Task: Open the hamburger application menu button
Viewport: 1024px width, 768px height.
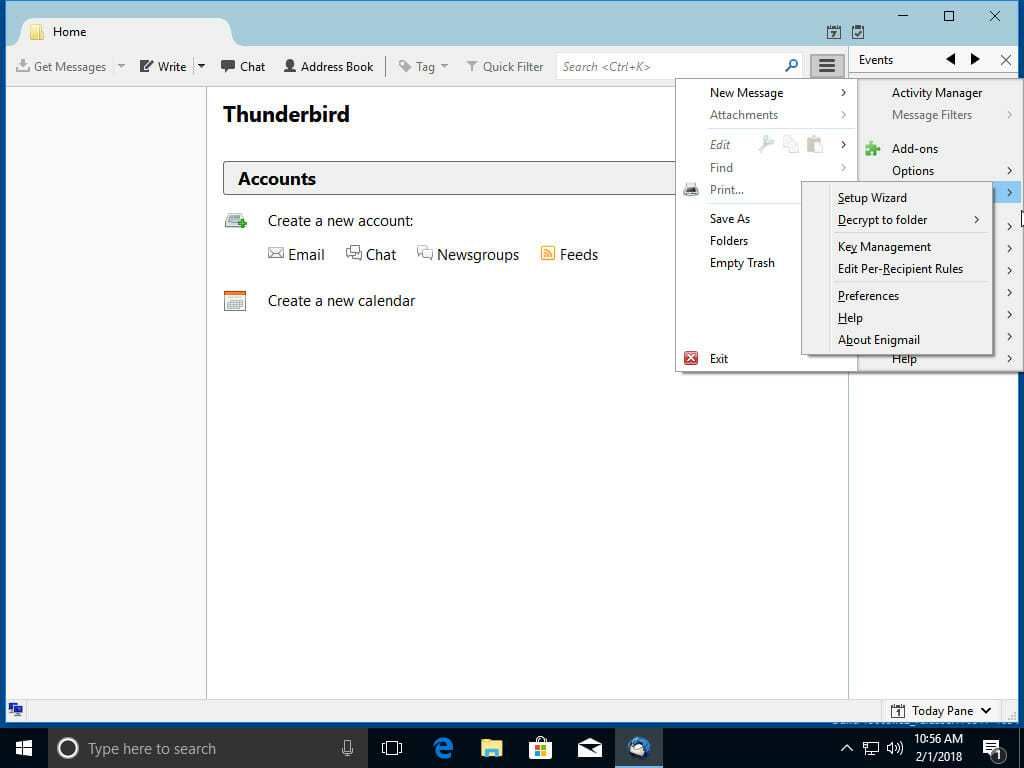Action: pos(826,66)
